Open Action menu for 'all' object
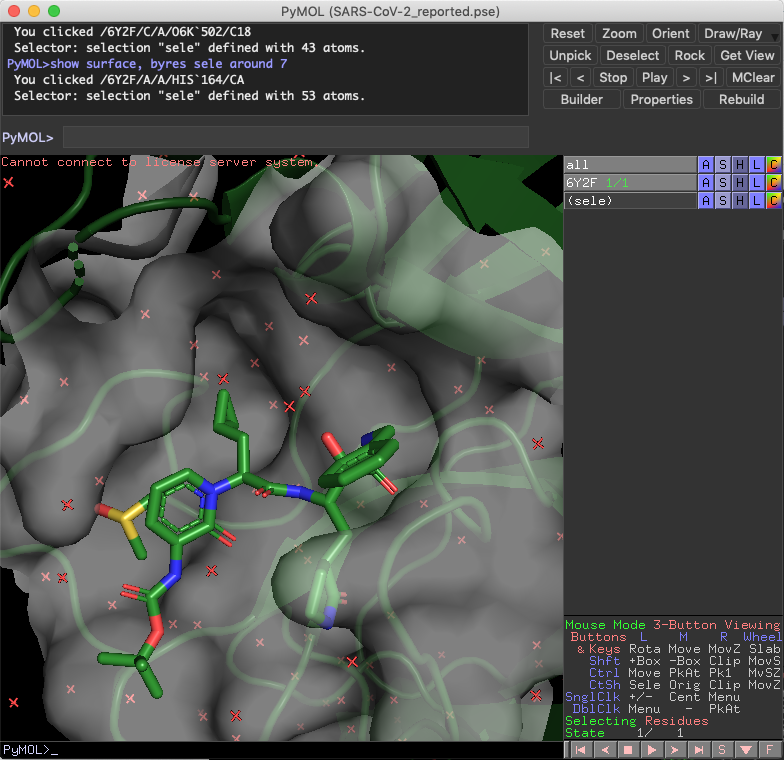784x760 pixels. coord(706,164)
